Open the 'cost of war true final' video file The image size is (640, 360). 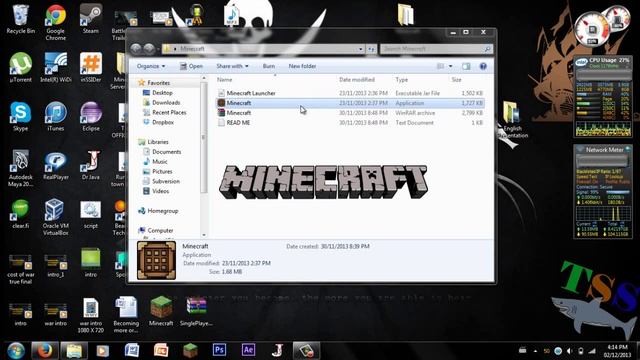tap(20, 268)
